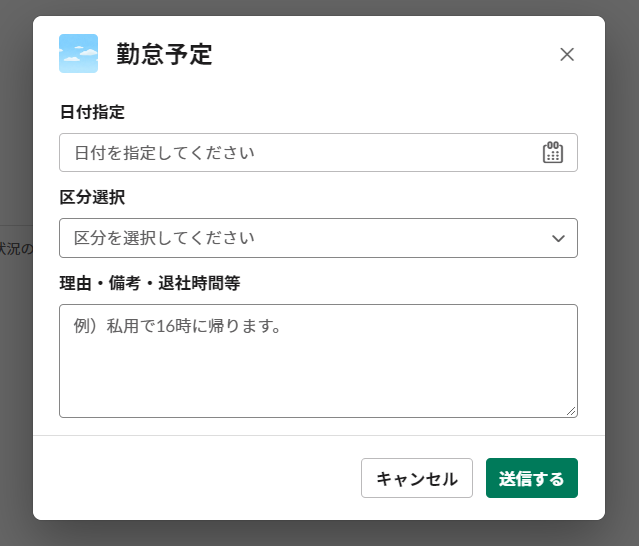This screenshot has width=639, height=546.
Task: Open the calendar date picker icon
Action: point(553,152)
